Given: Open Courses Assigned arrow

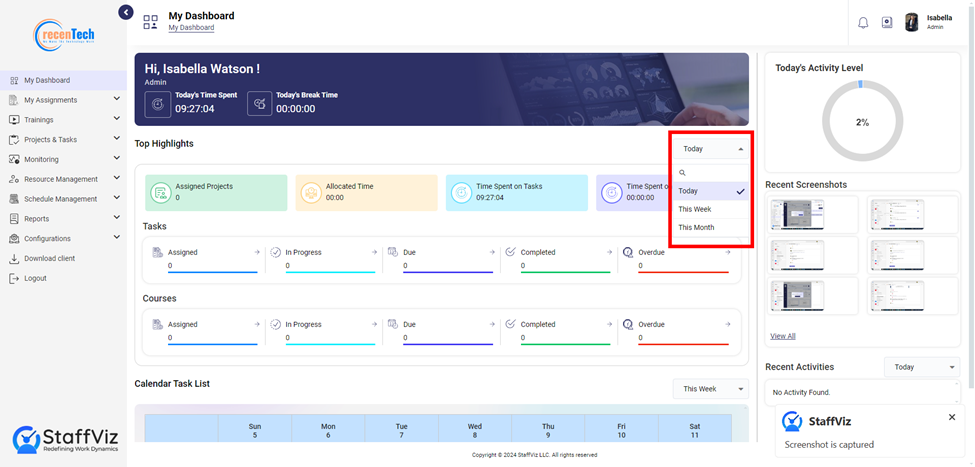Looking at the screenshot, I should pos(257,325).
